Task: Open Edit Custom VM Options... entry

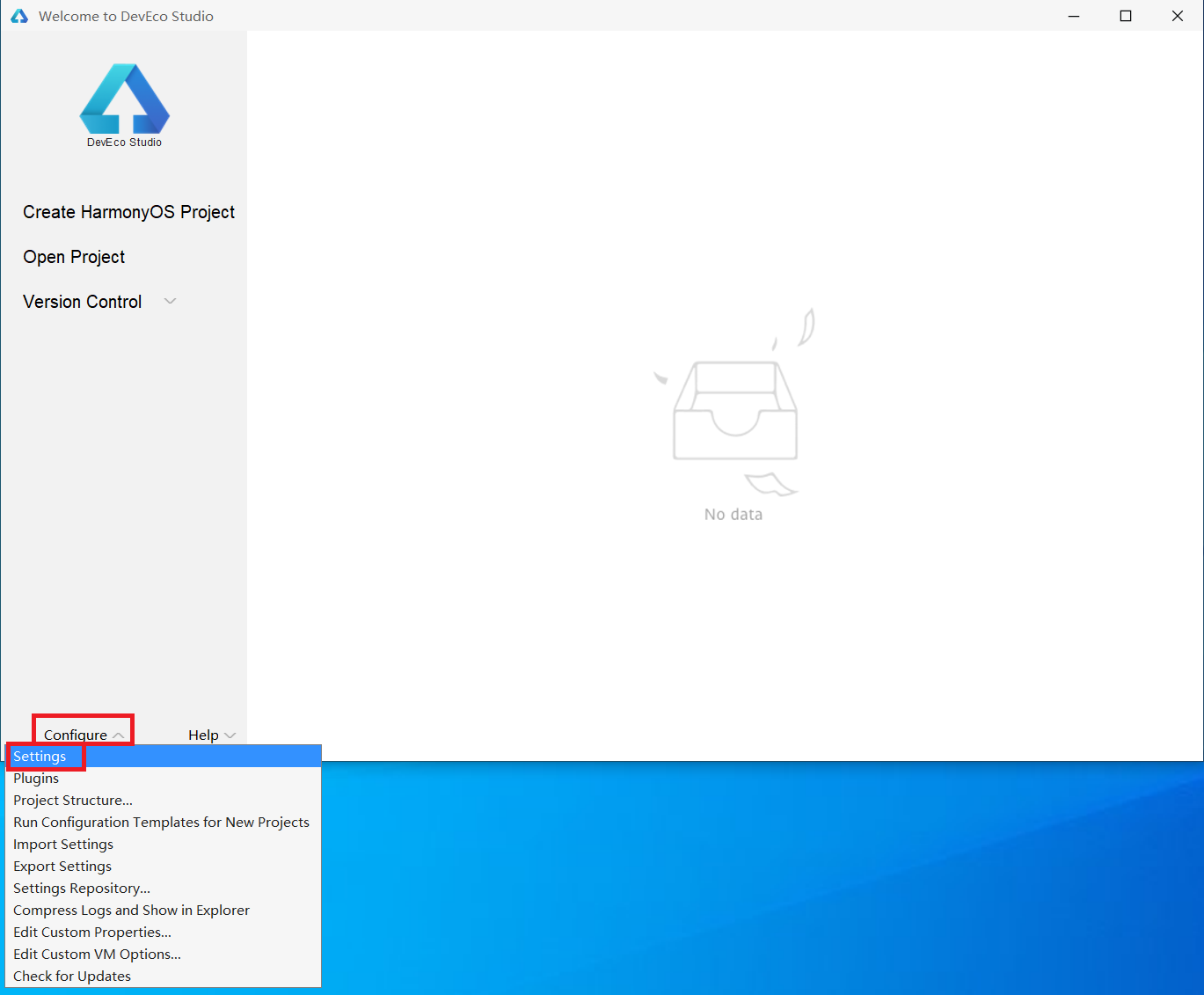Action: coord(164,955)
